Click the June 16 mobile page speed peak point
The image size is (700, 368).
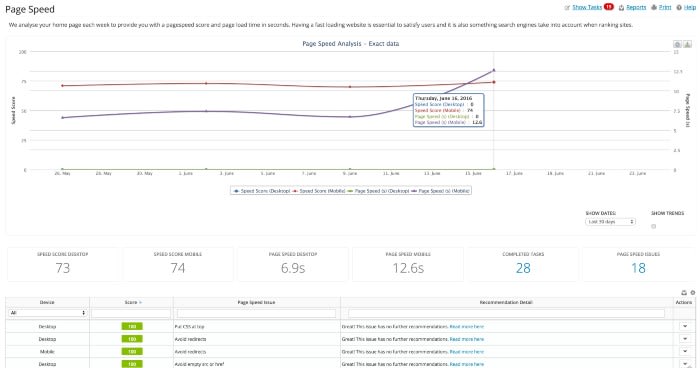tap(494, 70)
